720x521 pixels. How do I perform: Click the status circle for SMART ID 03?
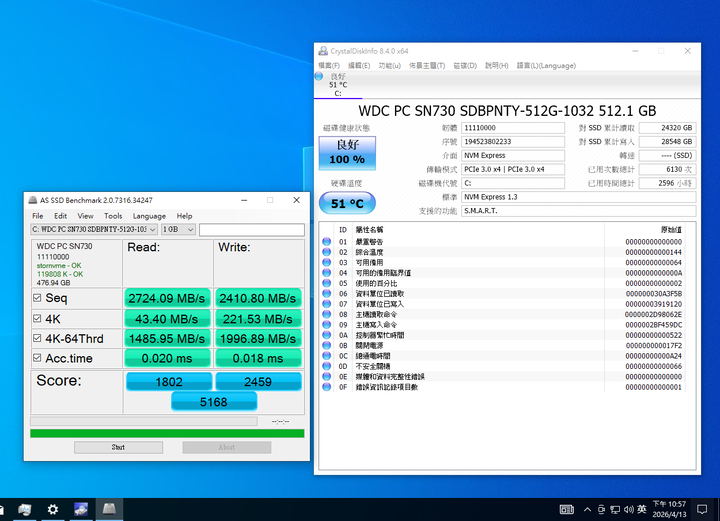tap(326, 263)
